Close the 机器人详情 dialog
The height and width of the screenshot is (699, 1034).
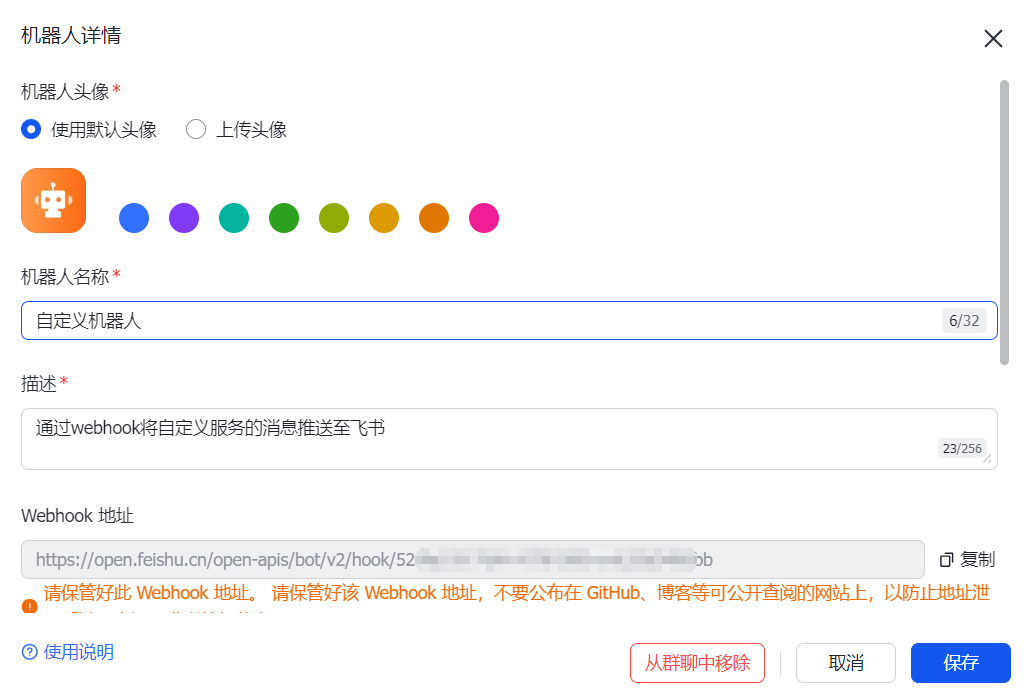[x=992, y=39]
